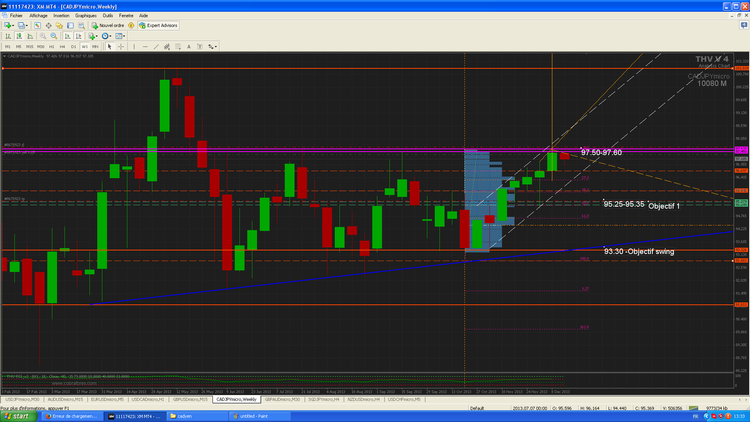Viewport: 750px width, 422px height.
Task: Select the crosshair cursor tool
Action: pyautogui.click(x=121, y=46)
